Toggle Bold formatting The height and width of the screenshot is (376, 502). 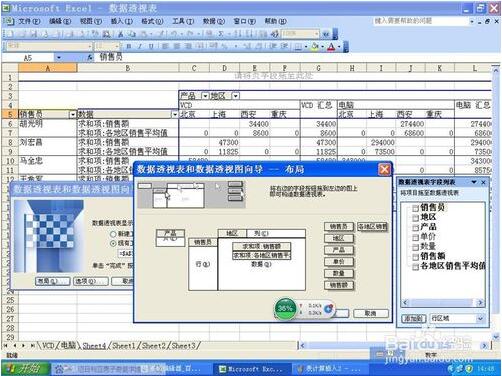(128, 46)
